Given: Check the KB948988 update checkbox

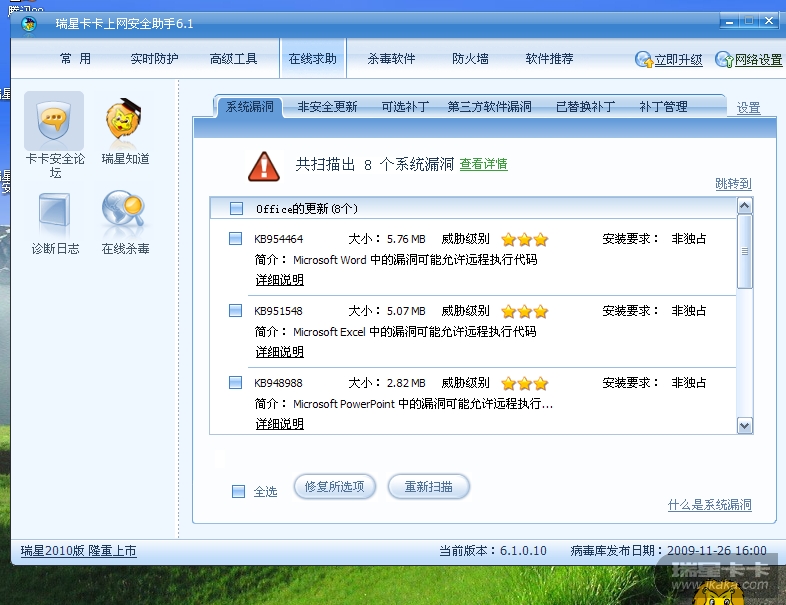Looking at the screenshot, I should 235,383.
